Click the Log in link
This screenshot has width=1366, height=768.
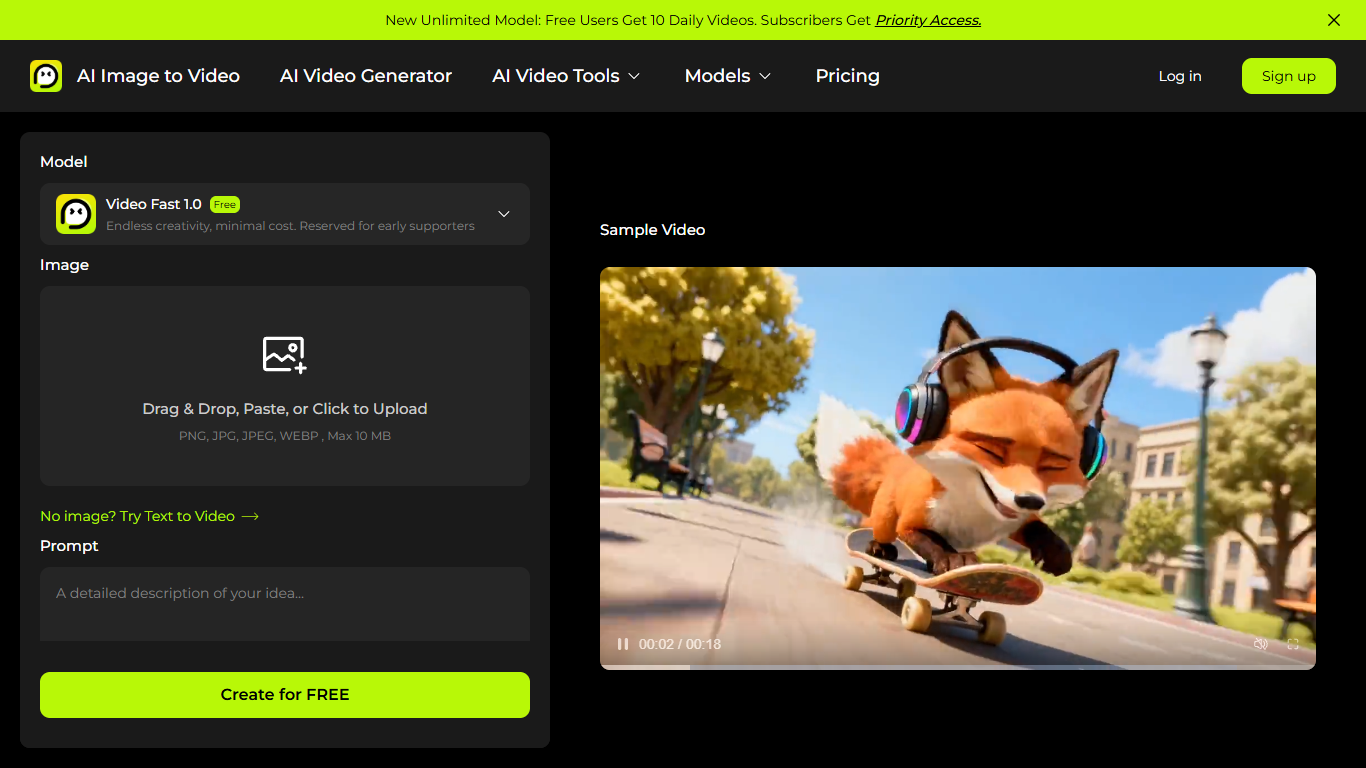1180,75
